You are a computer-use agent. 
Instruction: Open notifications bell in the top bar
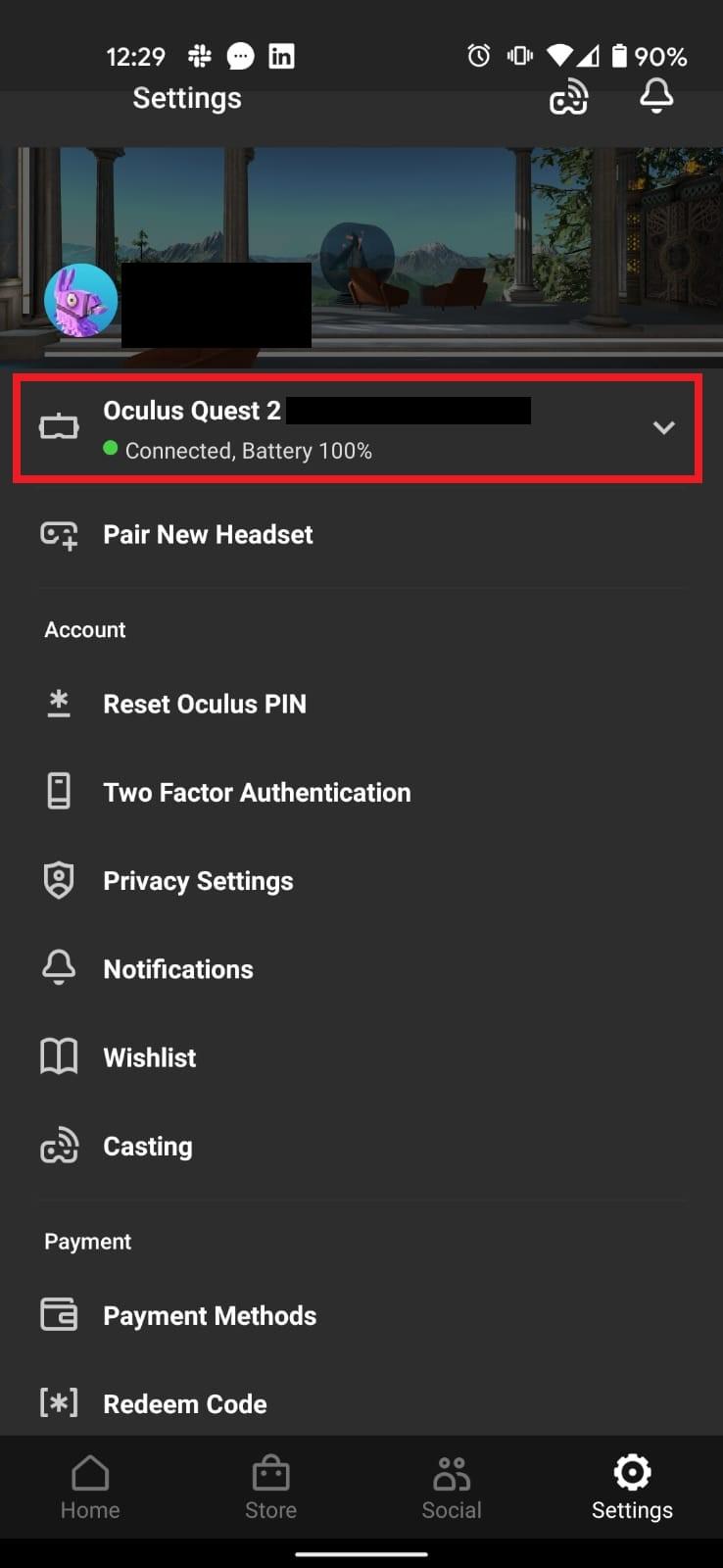pos(656,96)
